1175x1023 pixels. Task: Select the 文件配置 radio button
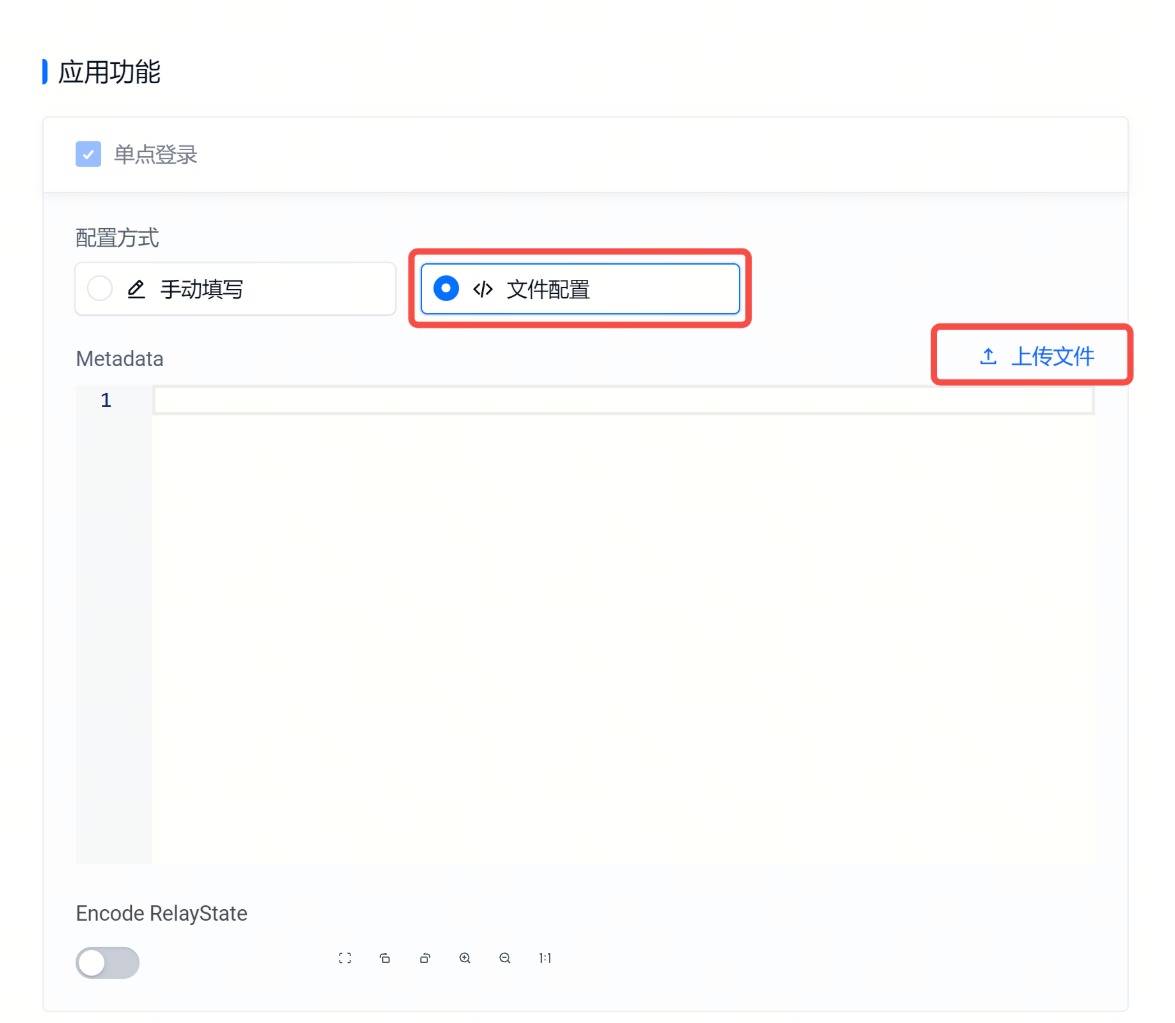(446, 289)
